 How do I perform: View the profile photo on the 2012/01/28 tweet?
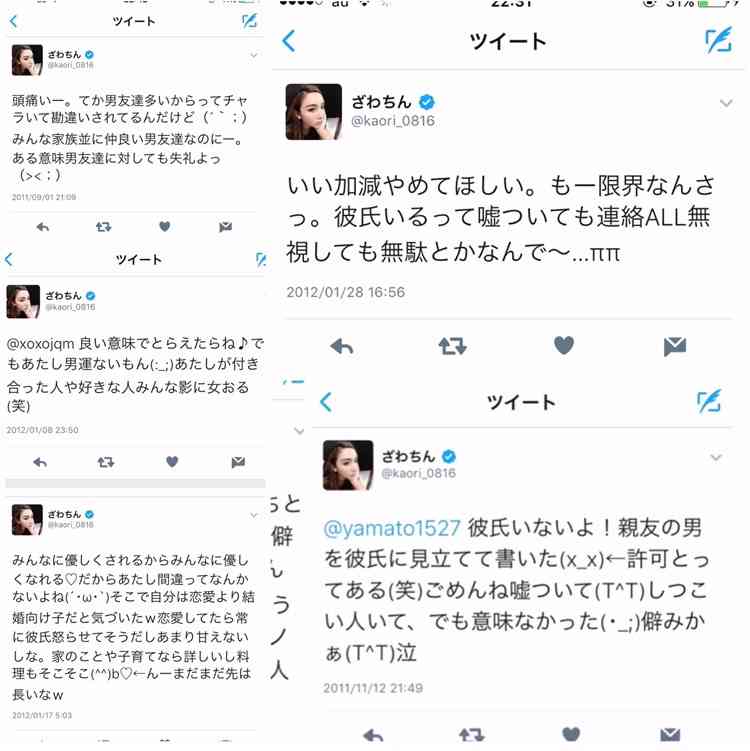coord(314,112)
